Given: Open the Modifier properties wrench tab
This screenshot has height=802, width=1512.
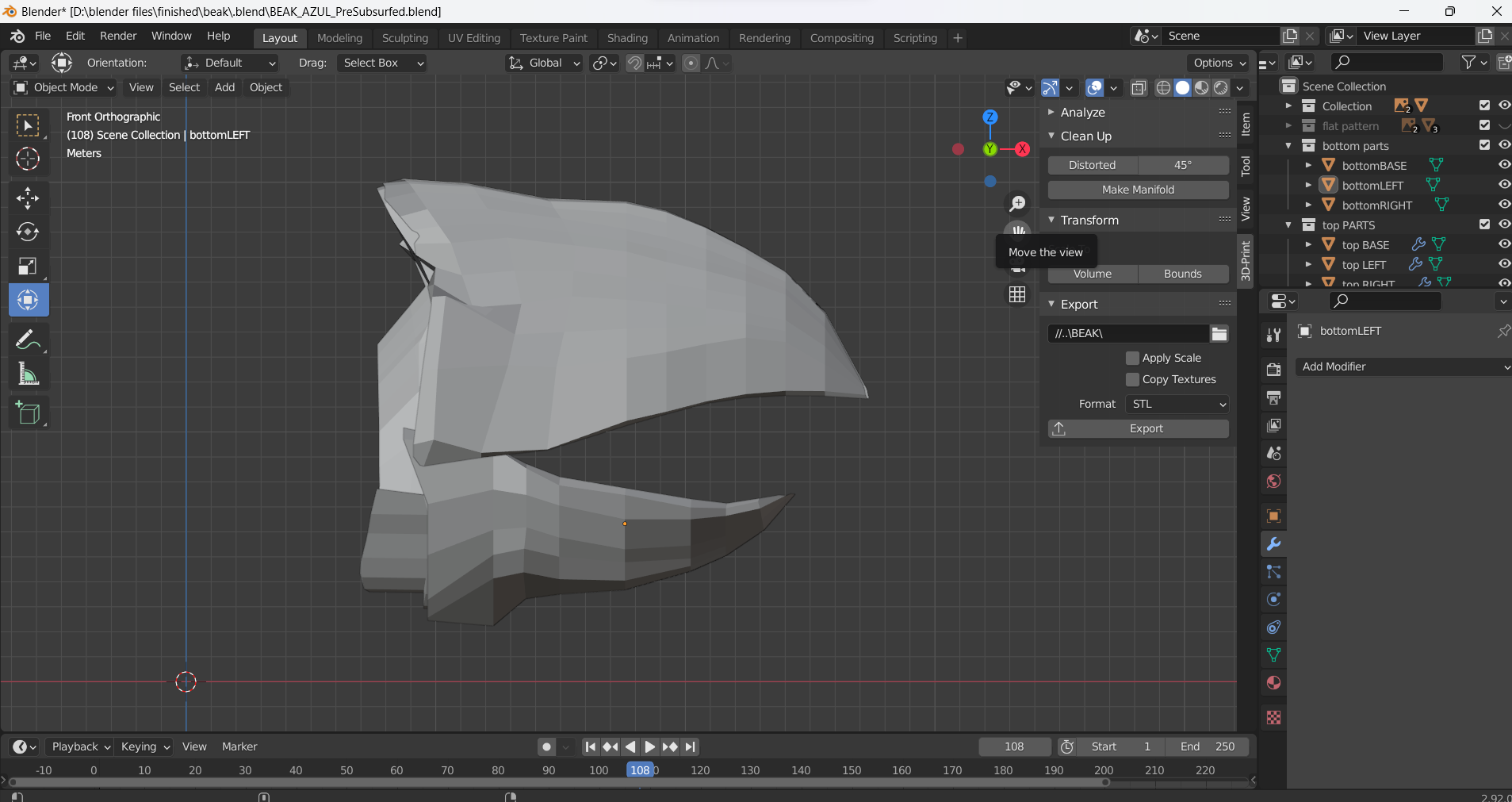Looking at the screenshot, I should 1273,544.
